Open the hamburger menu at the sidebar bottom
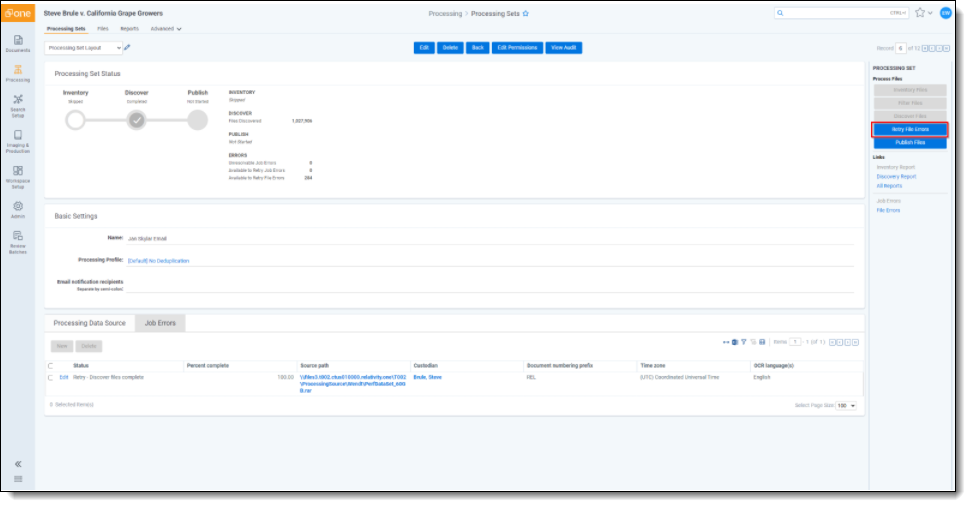The width and height of the screenshot is (971, 507). 18,479
